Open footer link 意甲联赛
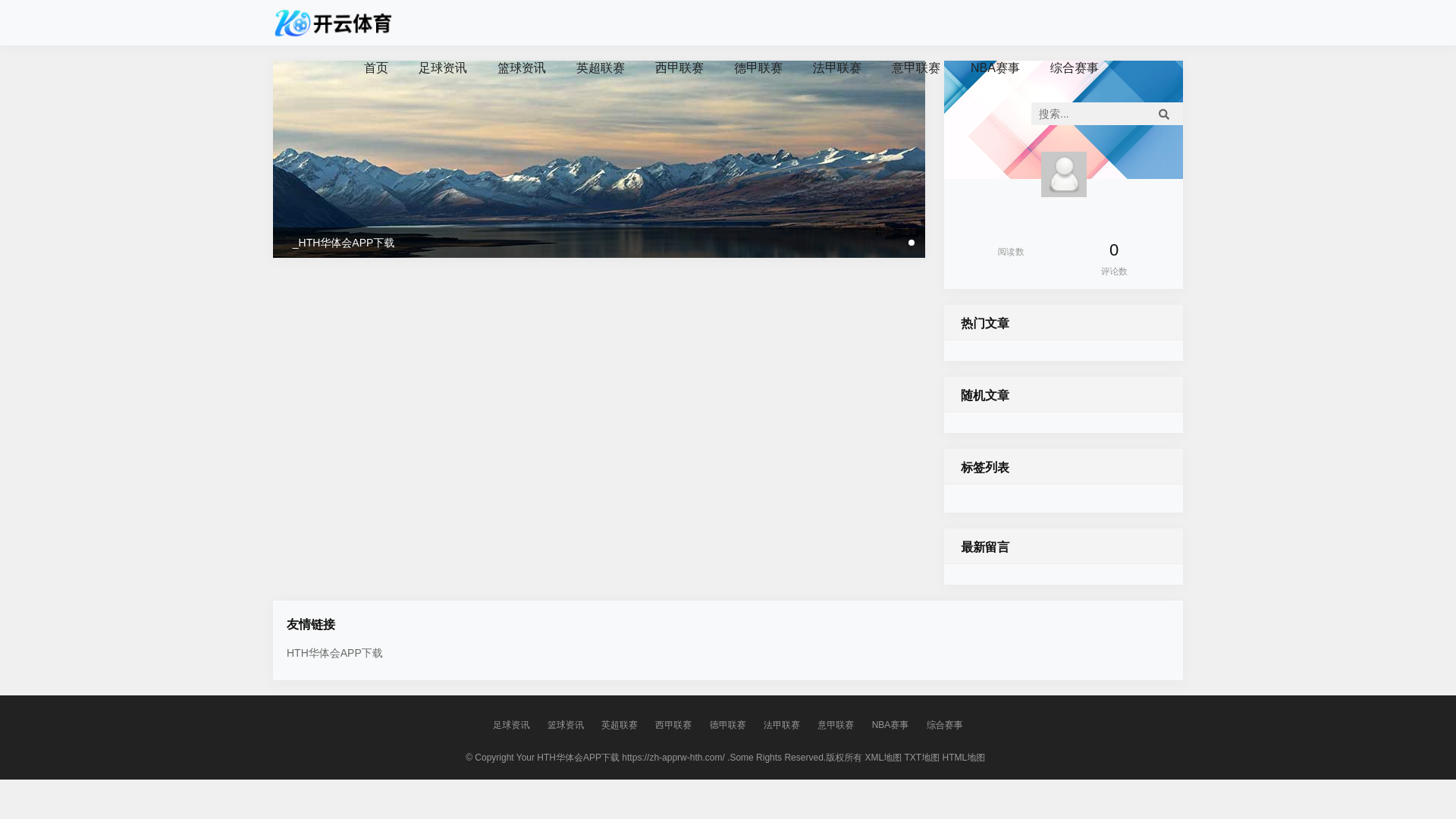The width and height of the screenshot is (1456, 819). pos(836,725)
